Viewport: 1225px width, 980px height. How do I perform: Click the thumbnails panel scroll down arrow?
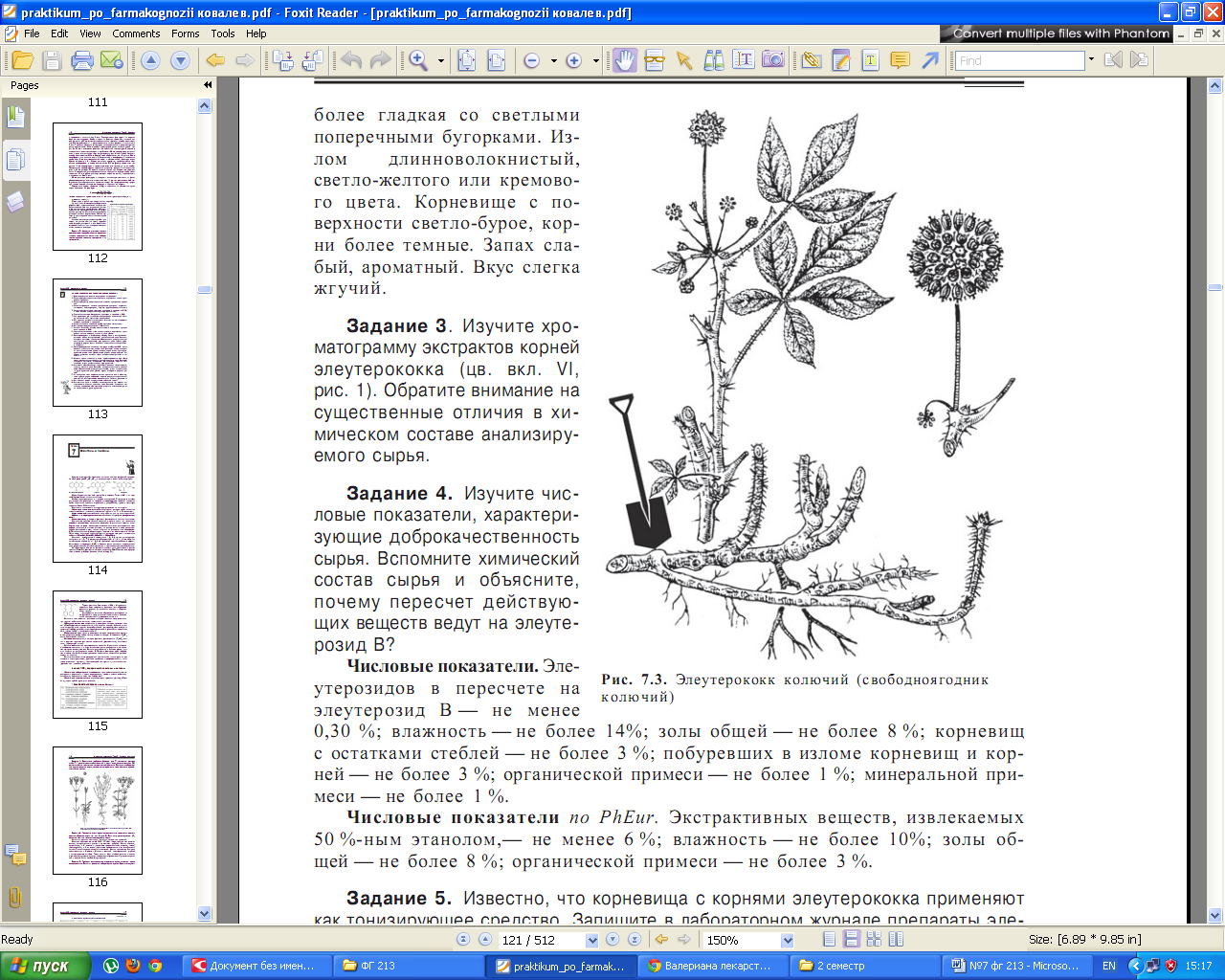[x=205, y=914]
